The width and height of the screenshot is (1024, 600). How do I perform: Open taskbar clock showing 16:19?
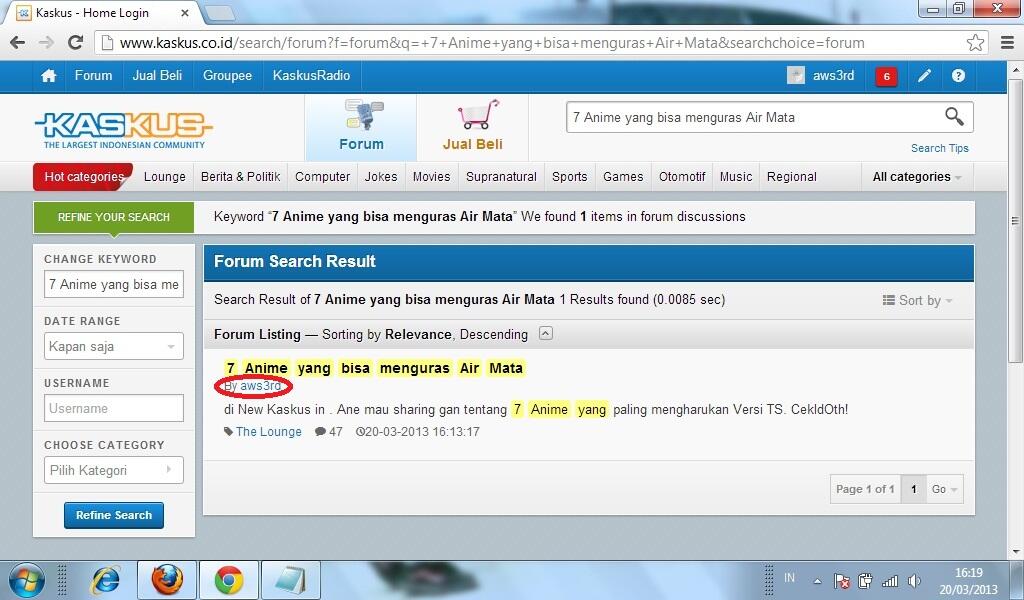(968, 580)
